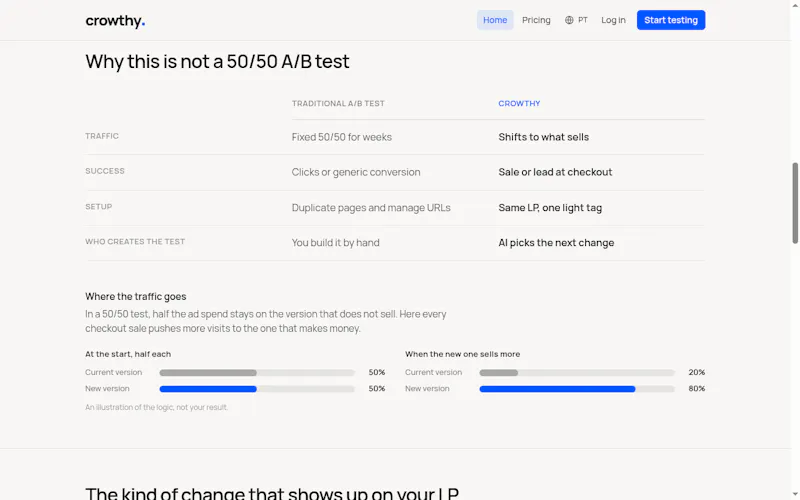Click 'Why this is not a 50/50 A/B test' heading
Screen dimensions: 800x500
(x=217, y=61)
